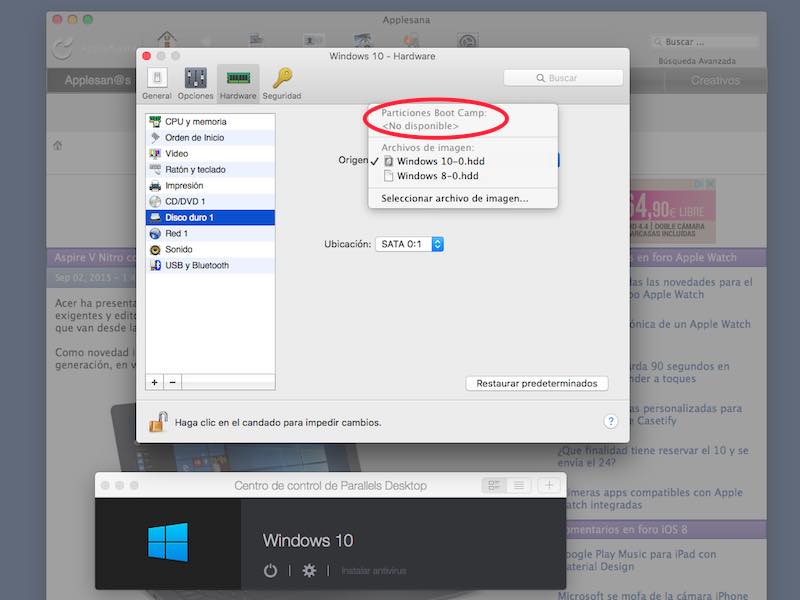Click the Buscar field in Applesana window
Image resolution: width=800 pixels, height=600 pixels.
[x=706, y=42]
